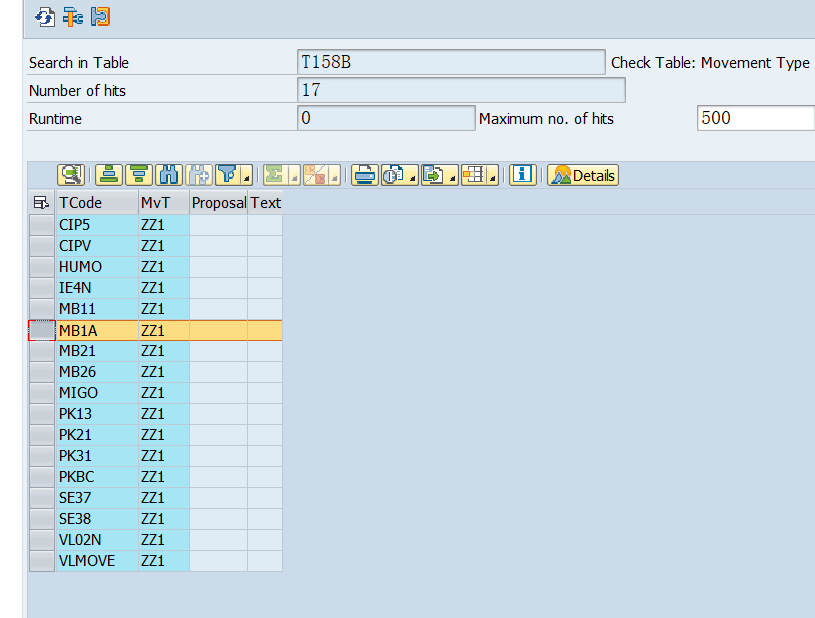Select the maintenance hammer-and-wrench icon
The width and height of the screenshot is (815, 618).
click(71, 16)
